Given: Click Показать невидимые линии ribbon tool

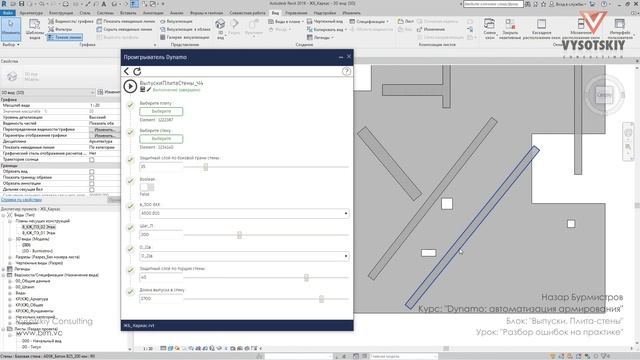Looking at the screenshot, I should (126, 21).
